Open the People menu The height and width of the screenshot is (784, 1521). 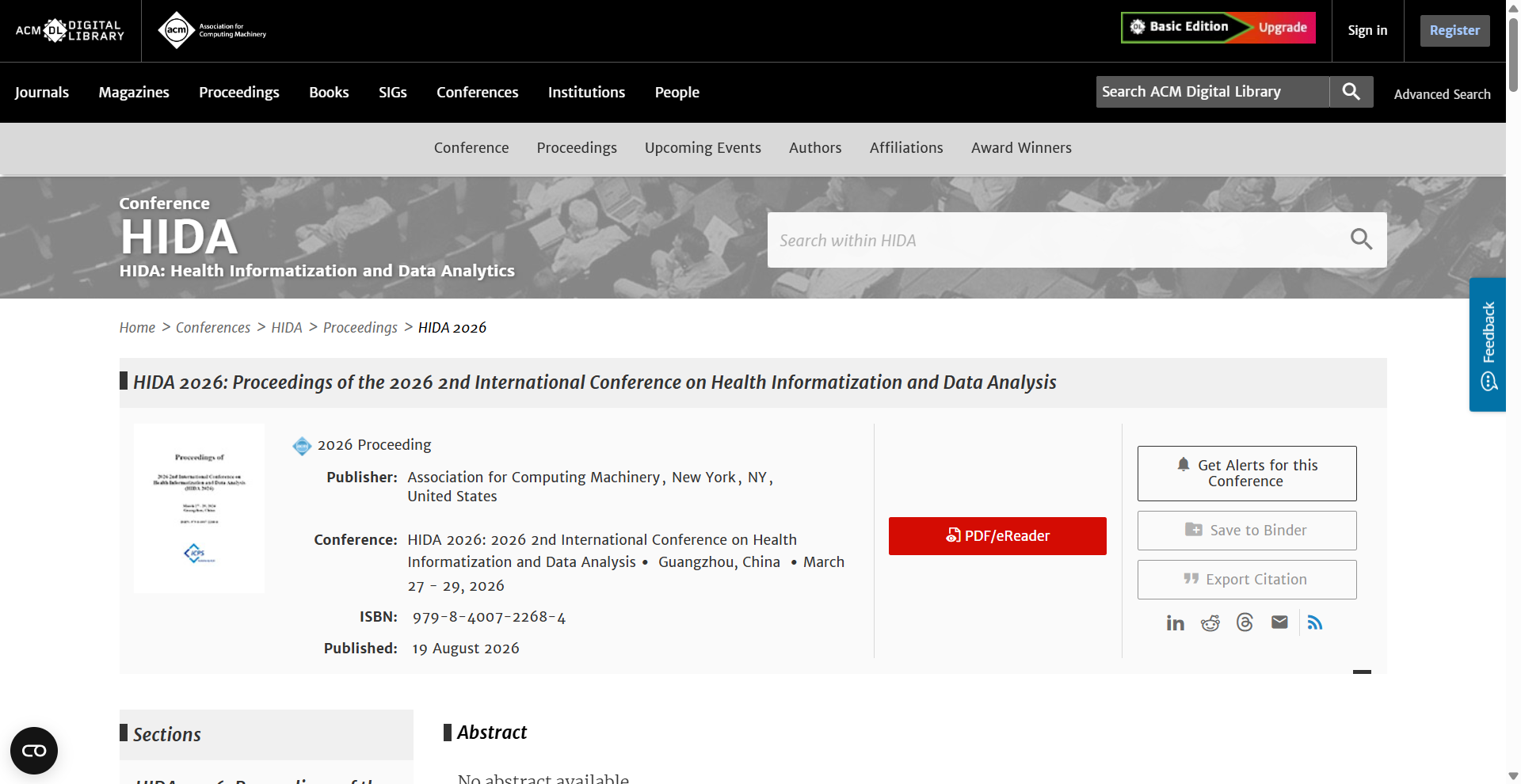point(677,93)
